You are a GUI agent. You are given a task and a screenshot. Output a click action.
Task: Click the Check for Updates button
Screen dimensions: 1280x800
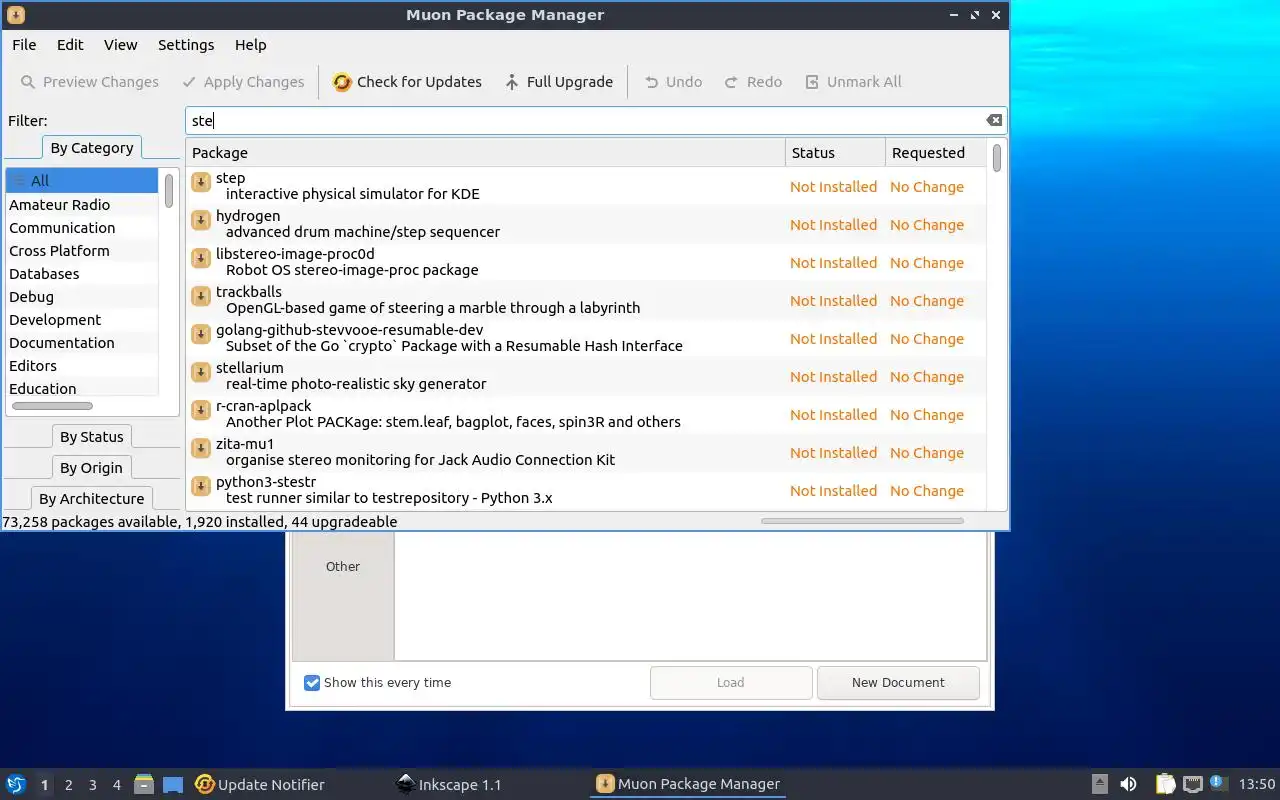point(407,82)
